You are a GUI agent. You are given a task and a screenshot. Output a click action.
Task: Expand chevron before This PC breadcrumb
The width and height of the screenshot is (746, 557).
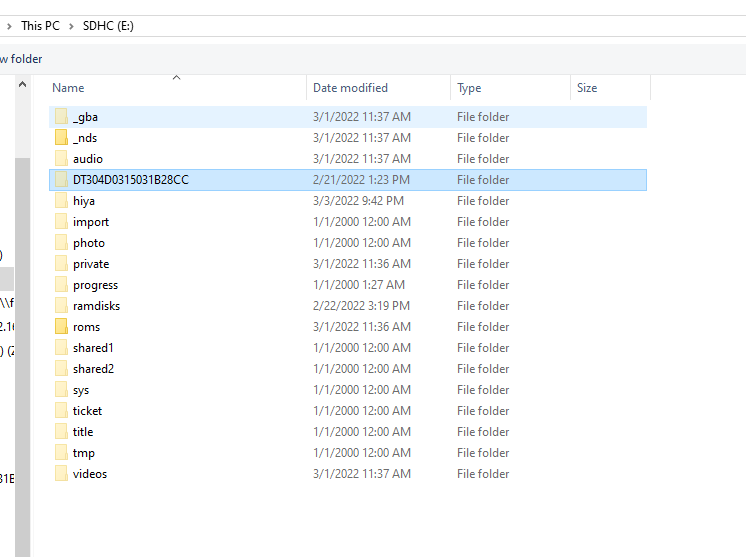click(9, 26)
